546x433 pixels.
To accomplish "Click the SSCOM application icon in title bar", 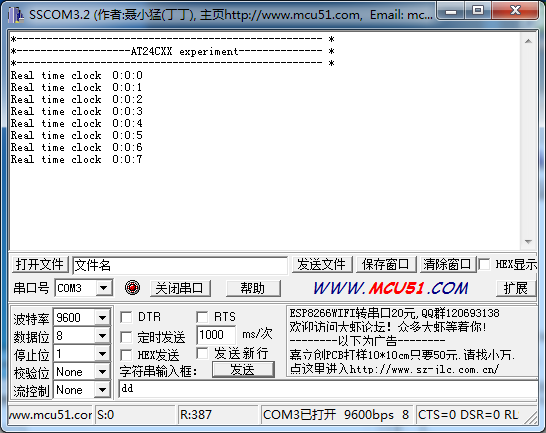I will click(x=16, y=15).
